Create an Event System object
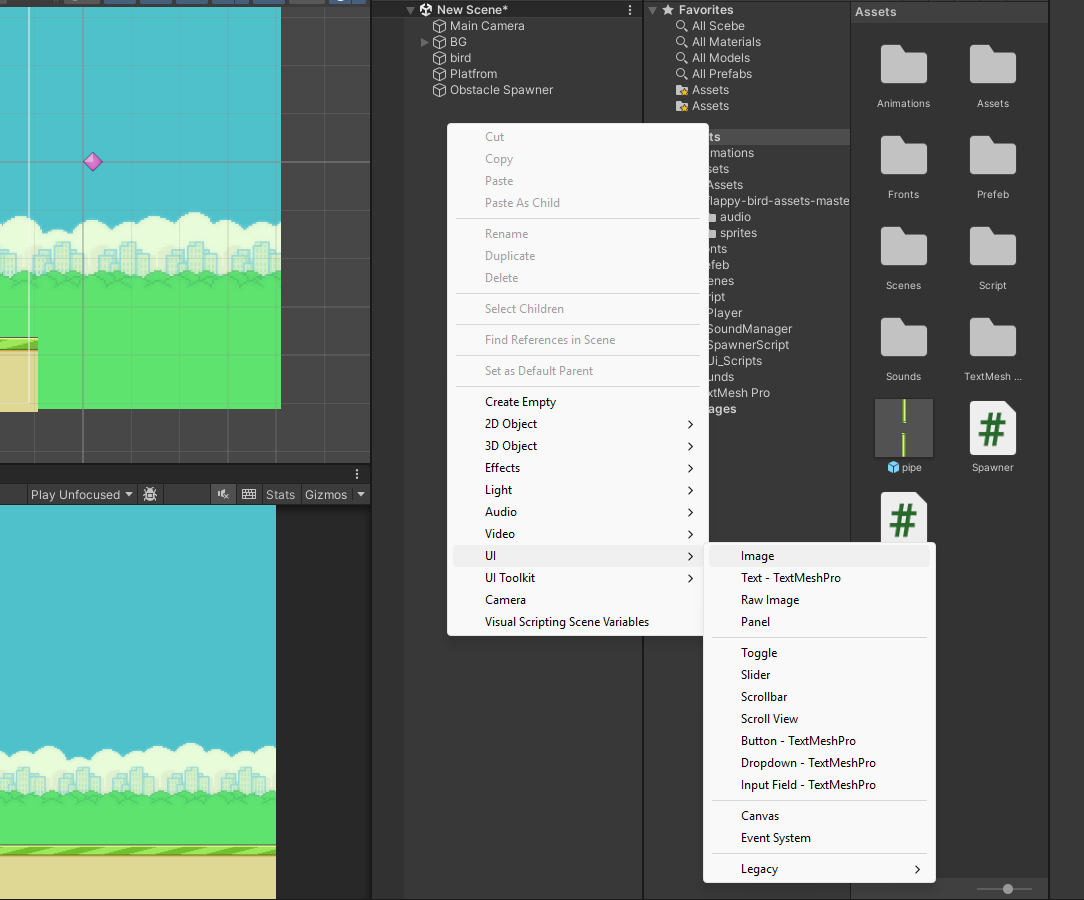1084x900 pixels. (x=819, y=838)
